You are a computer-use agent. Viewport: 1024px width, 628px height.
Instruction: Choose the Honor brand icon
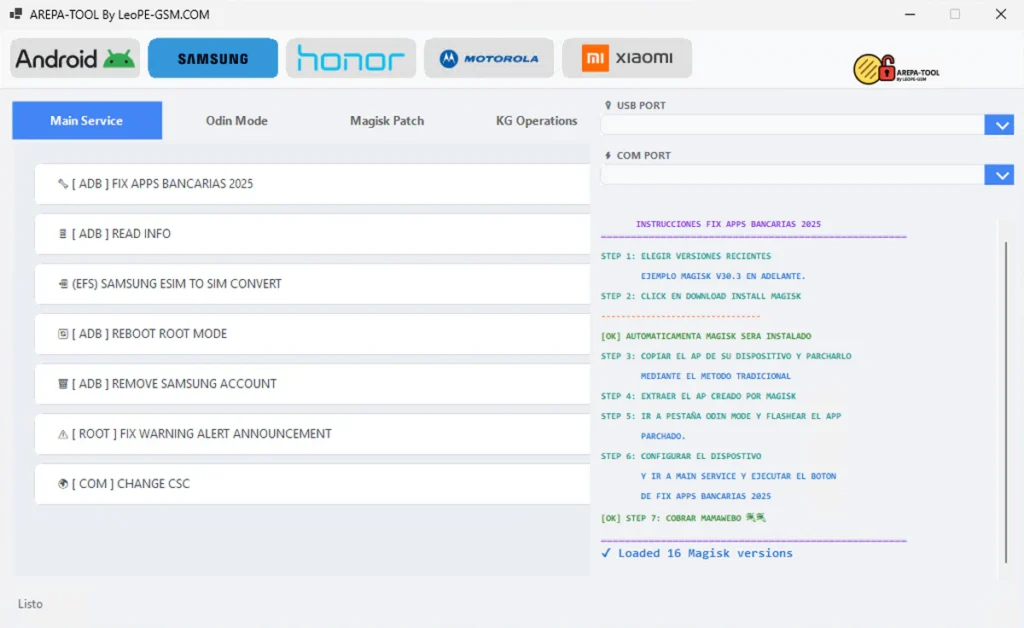point(351,58)
